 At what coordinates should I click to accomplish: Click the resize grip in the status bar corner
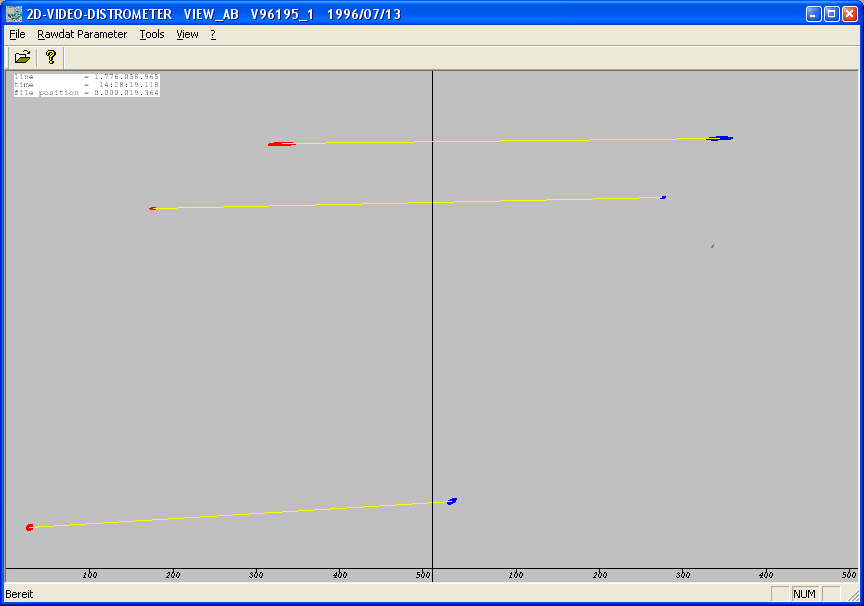coord(854,595)
